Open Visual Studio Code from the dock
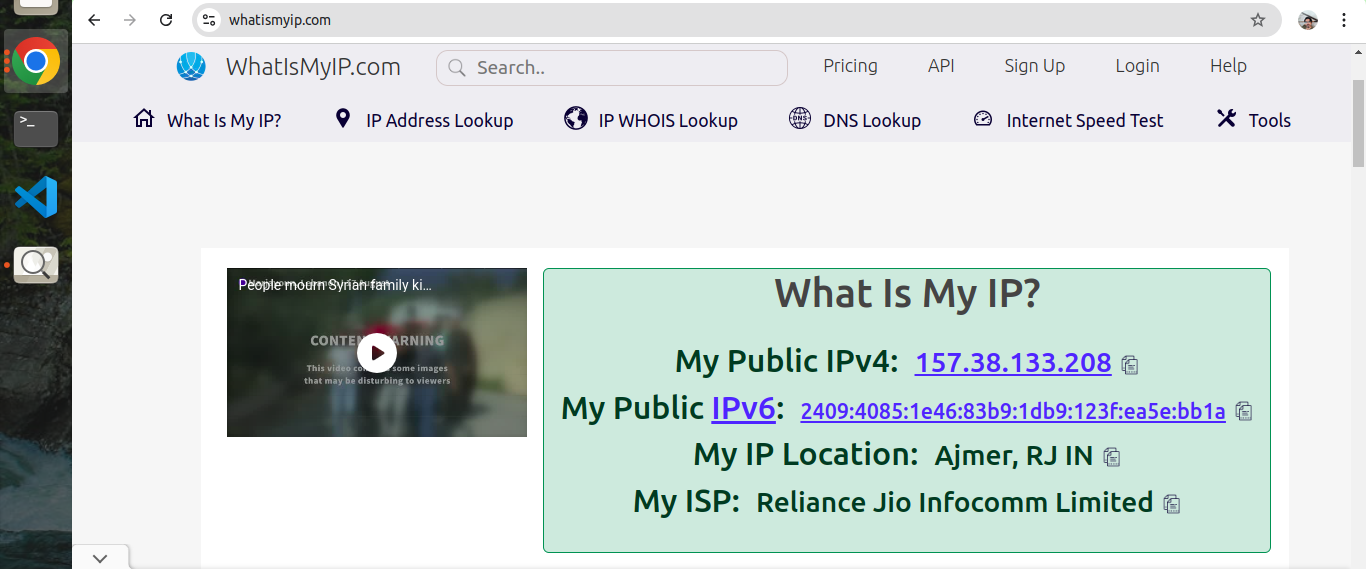 [x=36, y=197]
